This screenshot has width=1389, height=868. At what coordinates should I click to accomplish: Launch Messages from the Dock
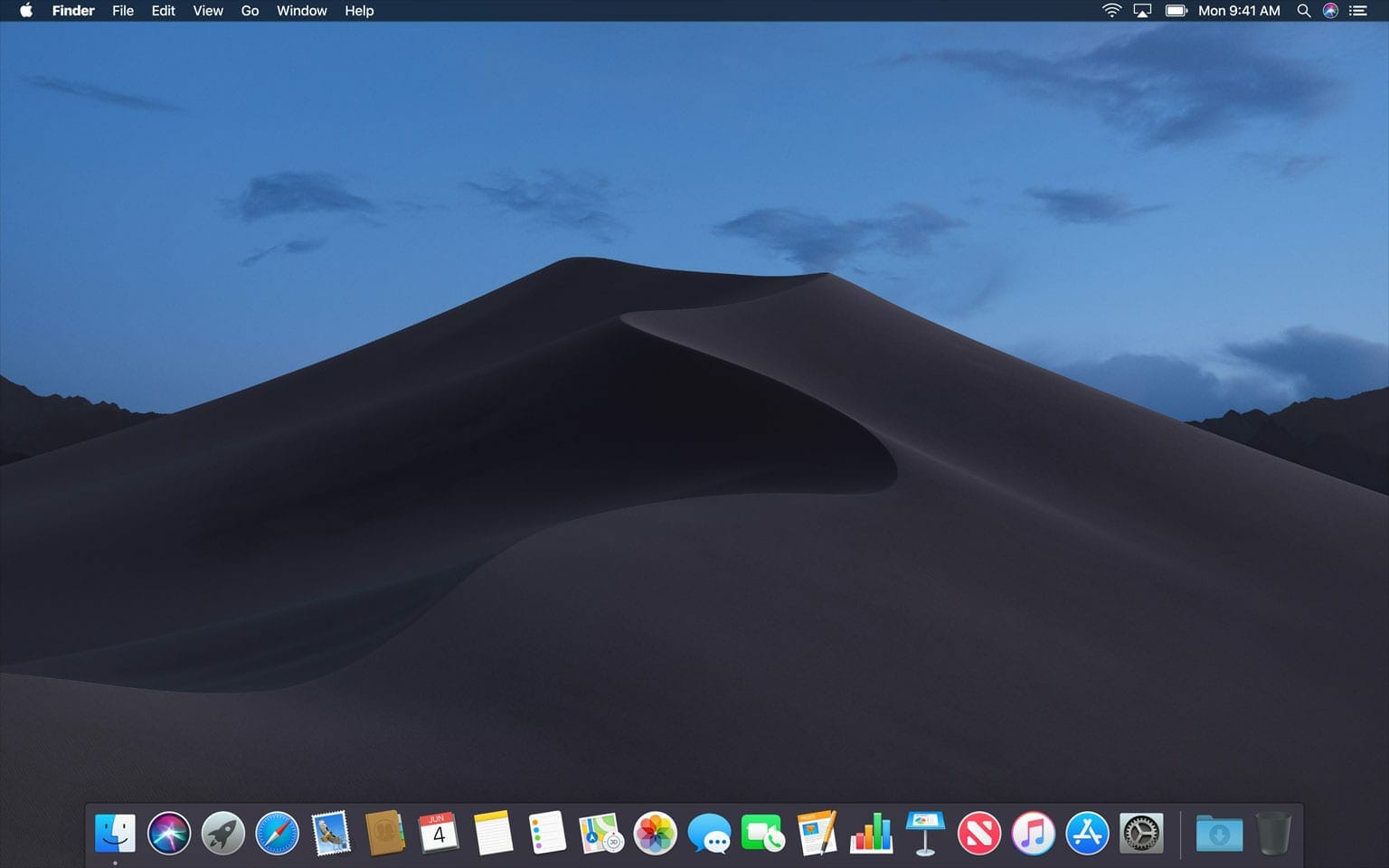point(709,833)
